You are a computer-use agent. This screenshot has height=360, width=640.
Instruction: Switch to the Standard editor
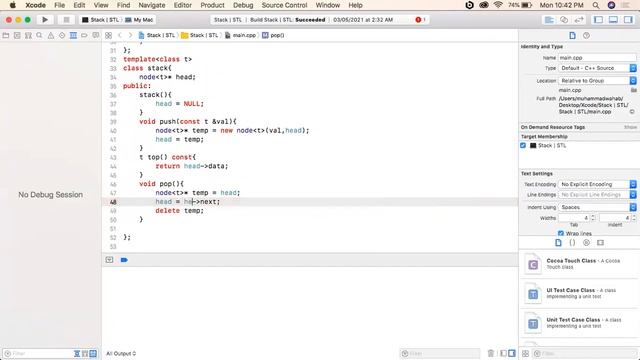pyautogui.click(x=549, y=20)
